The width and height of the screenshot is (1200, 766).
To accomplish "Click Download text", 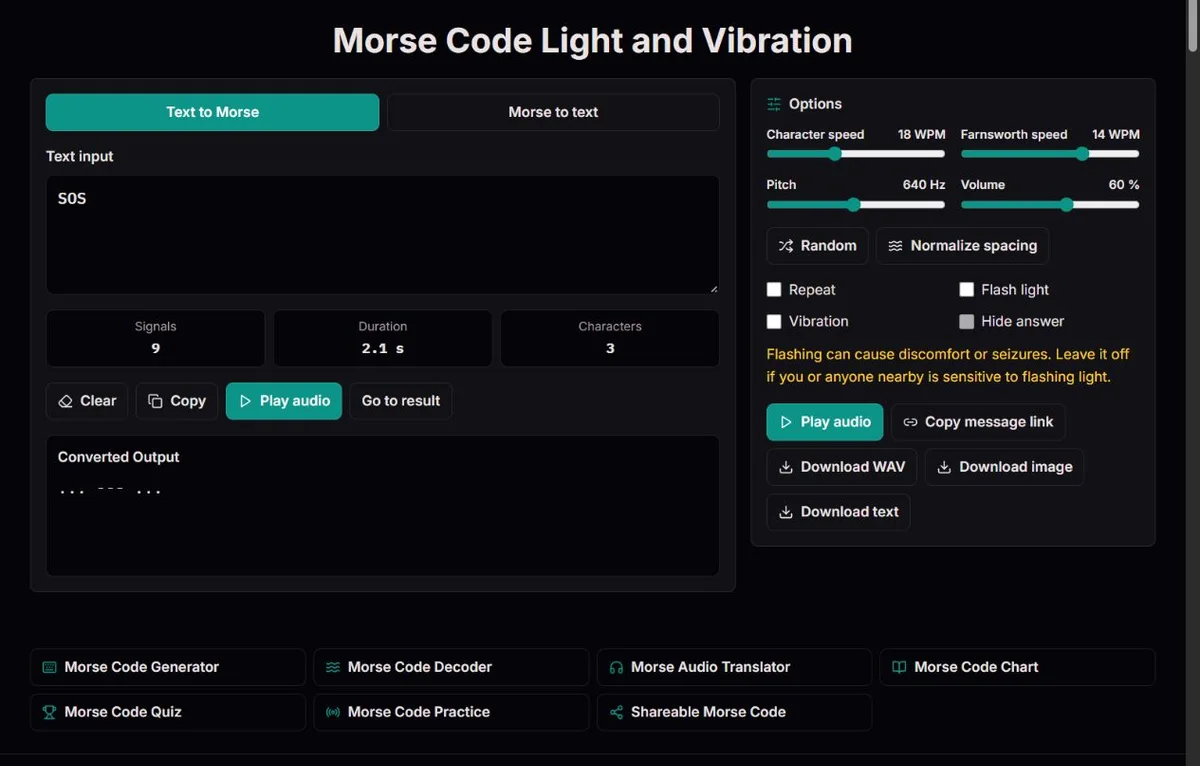I will [838, 512].
